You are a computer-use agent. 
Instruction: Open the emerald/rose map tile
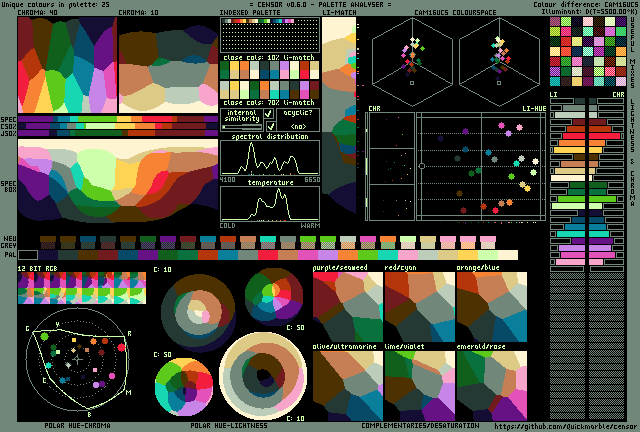[x=491, y=386]
